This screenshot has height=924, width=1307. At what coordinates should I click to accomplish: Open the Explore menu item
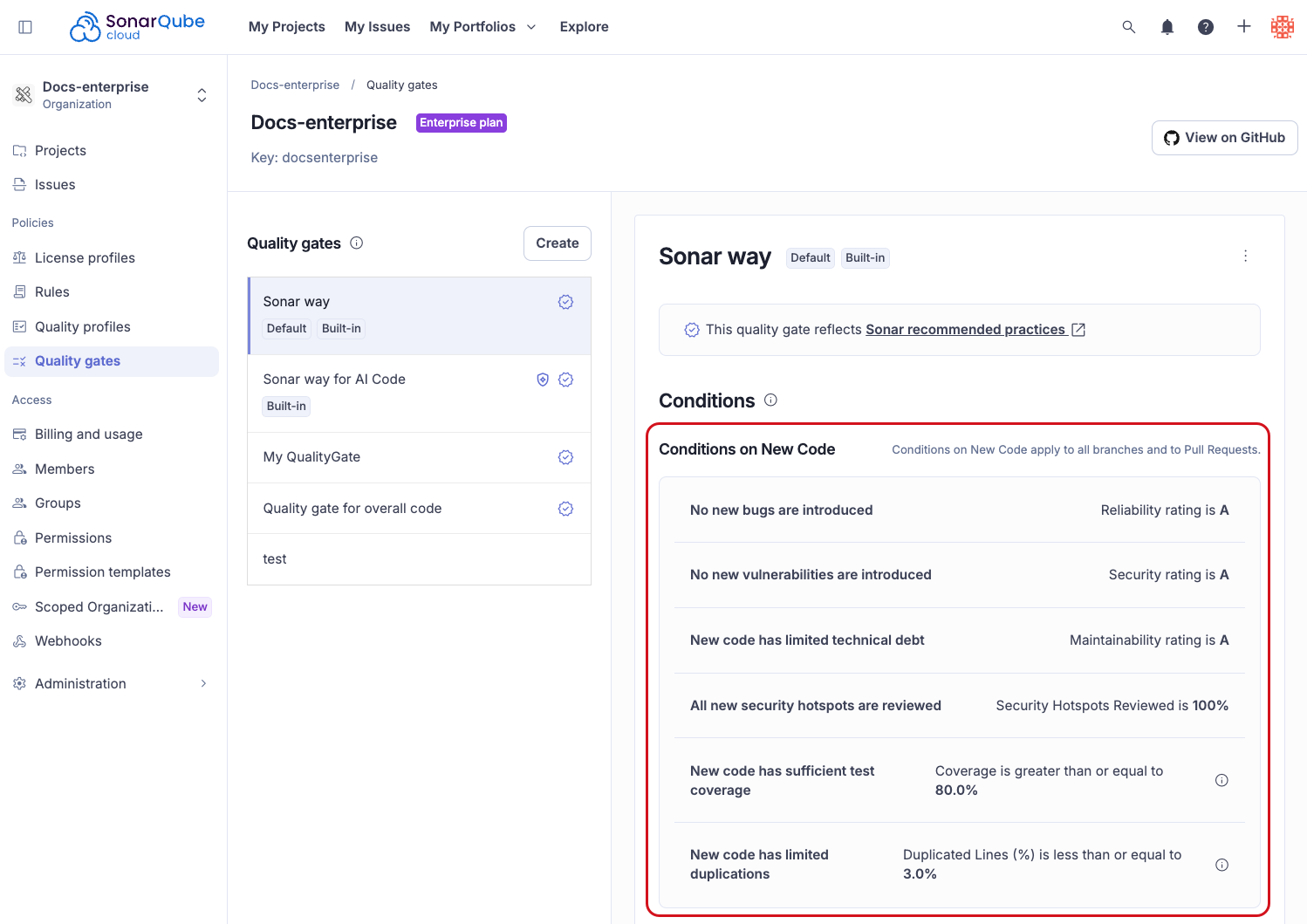(x=585, y=27)
